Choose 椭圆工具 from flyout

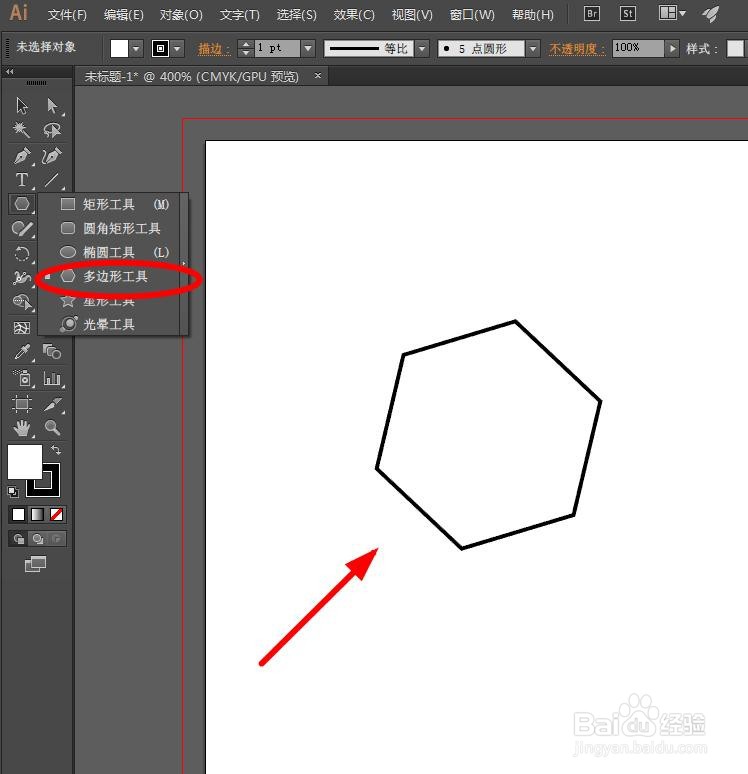pyautogui.click(x=109, y=252)
